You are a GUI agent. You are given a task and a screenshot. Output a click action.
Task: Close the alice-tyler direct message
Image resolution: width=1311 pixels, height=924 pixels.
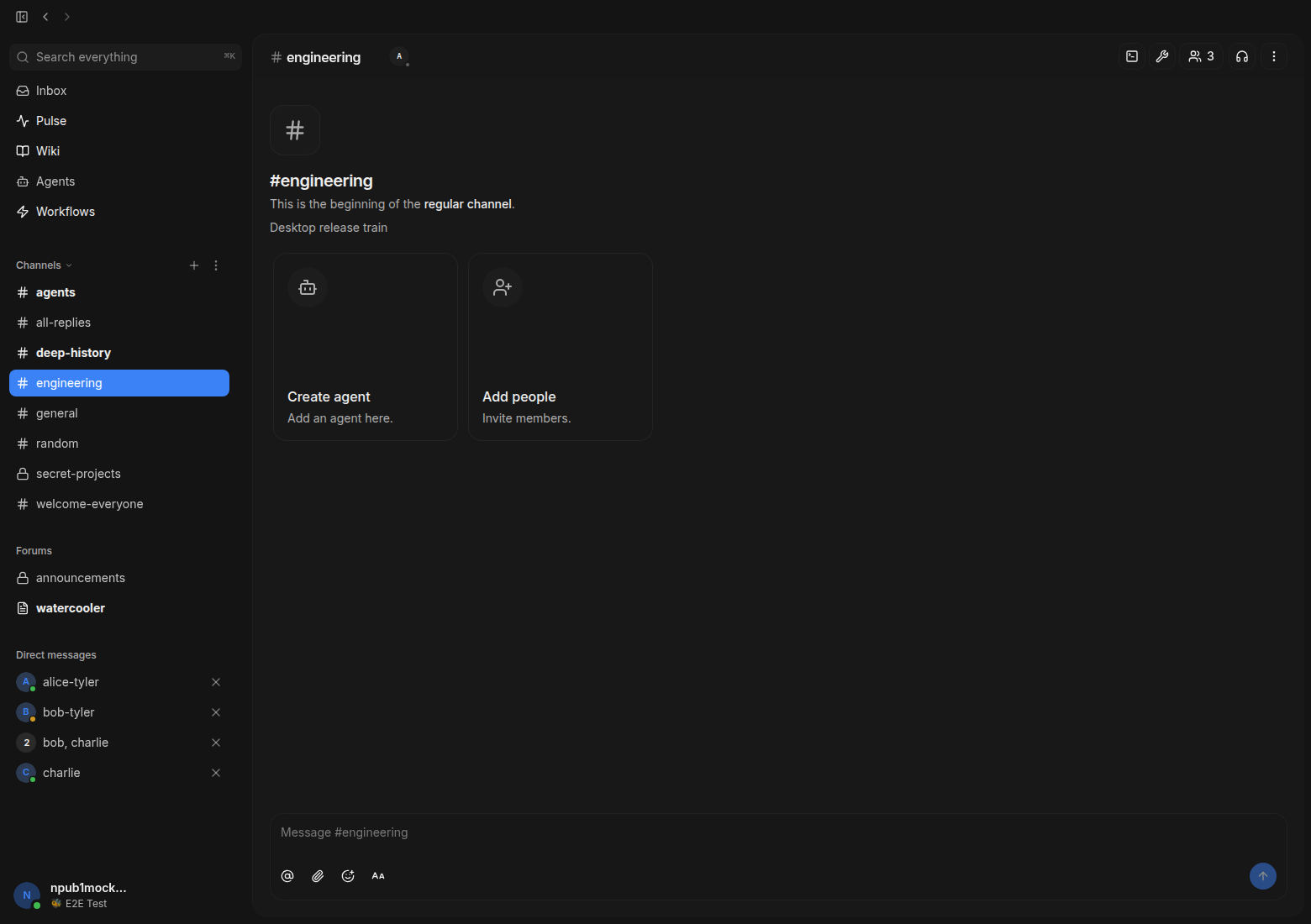[216, 682]
